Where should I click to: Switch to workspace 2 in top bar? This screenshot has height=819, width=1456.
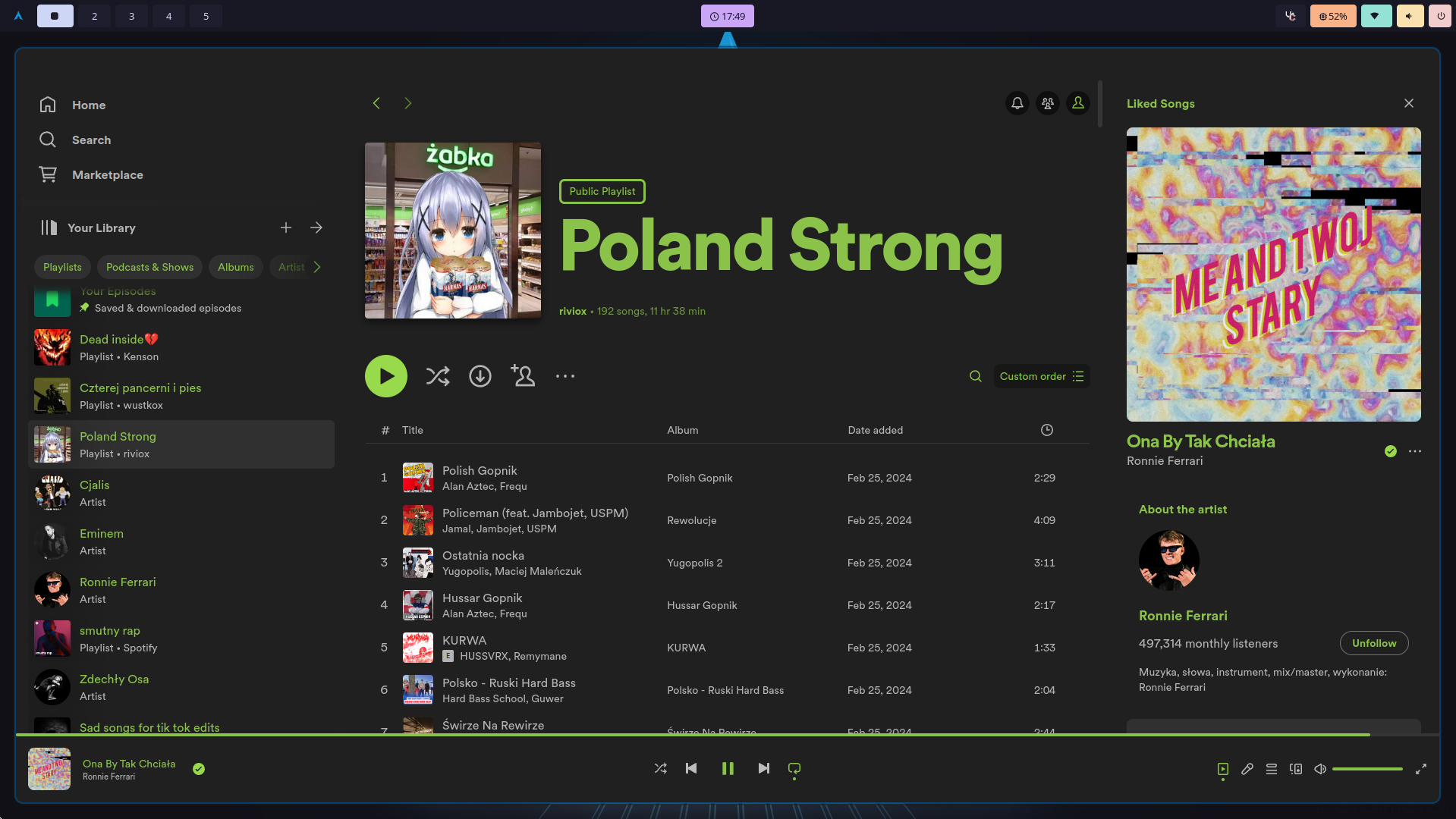tap(94, 16)
